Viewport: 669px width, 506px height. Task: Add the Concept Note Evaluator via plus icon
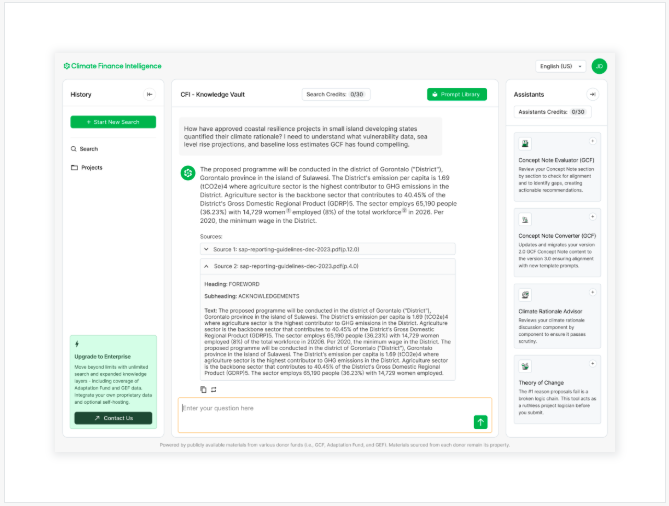[593, 141]
